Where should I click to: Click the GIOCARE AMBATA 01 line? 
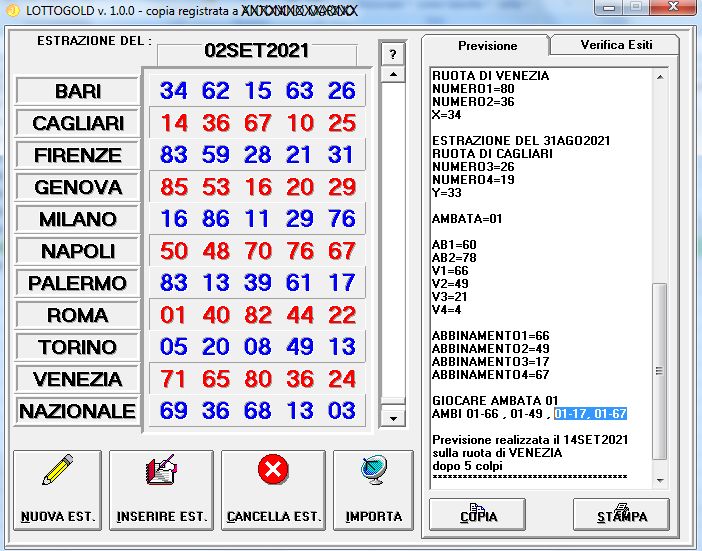tap(495, 401)
